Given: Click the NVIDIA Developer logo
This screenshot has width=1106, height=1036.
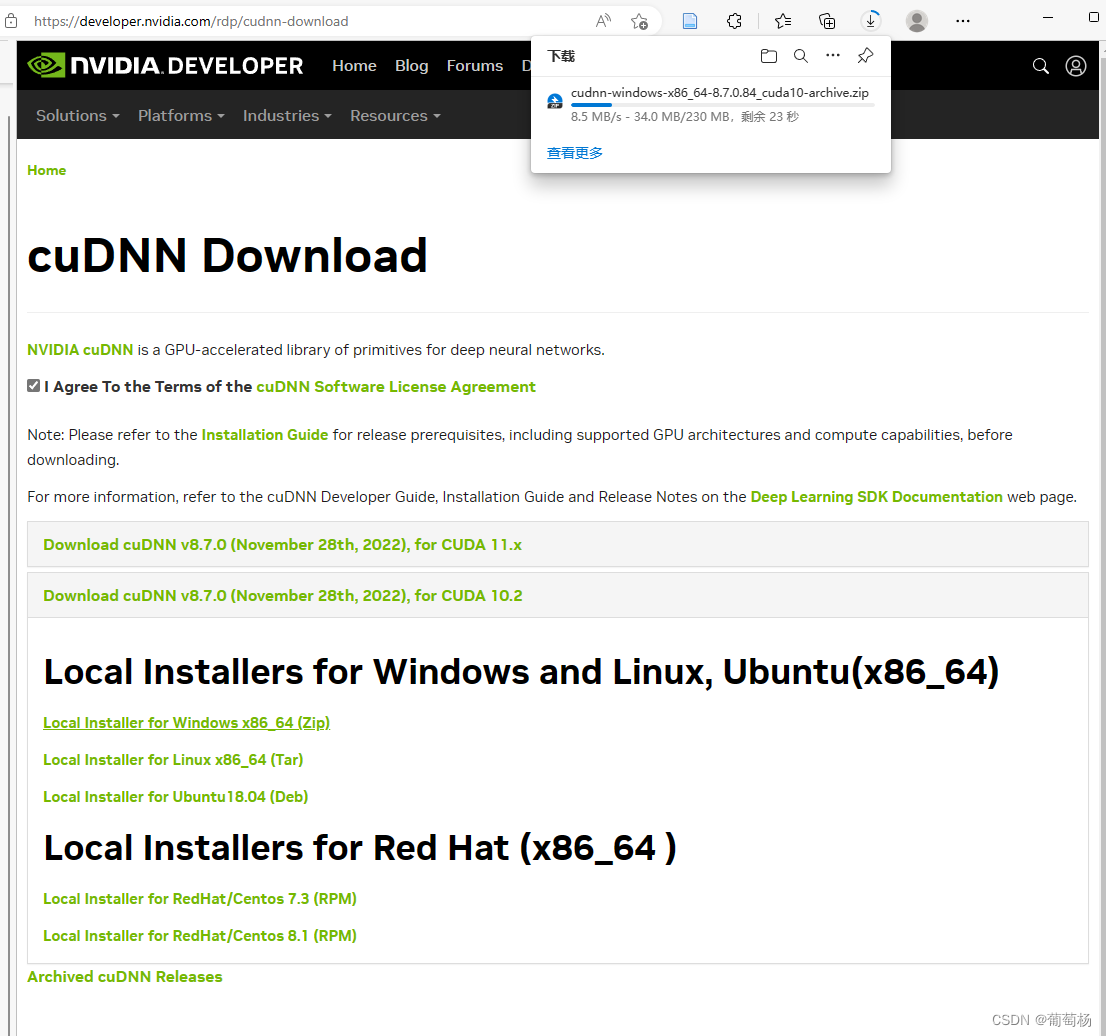Looking at the screenshot, I should pyautogui.click(x=165, y=65).
